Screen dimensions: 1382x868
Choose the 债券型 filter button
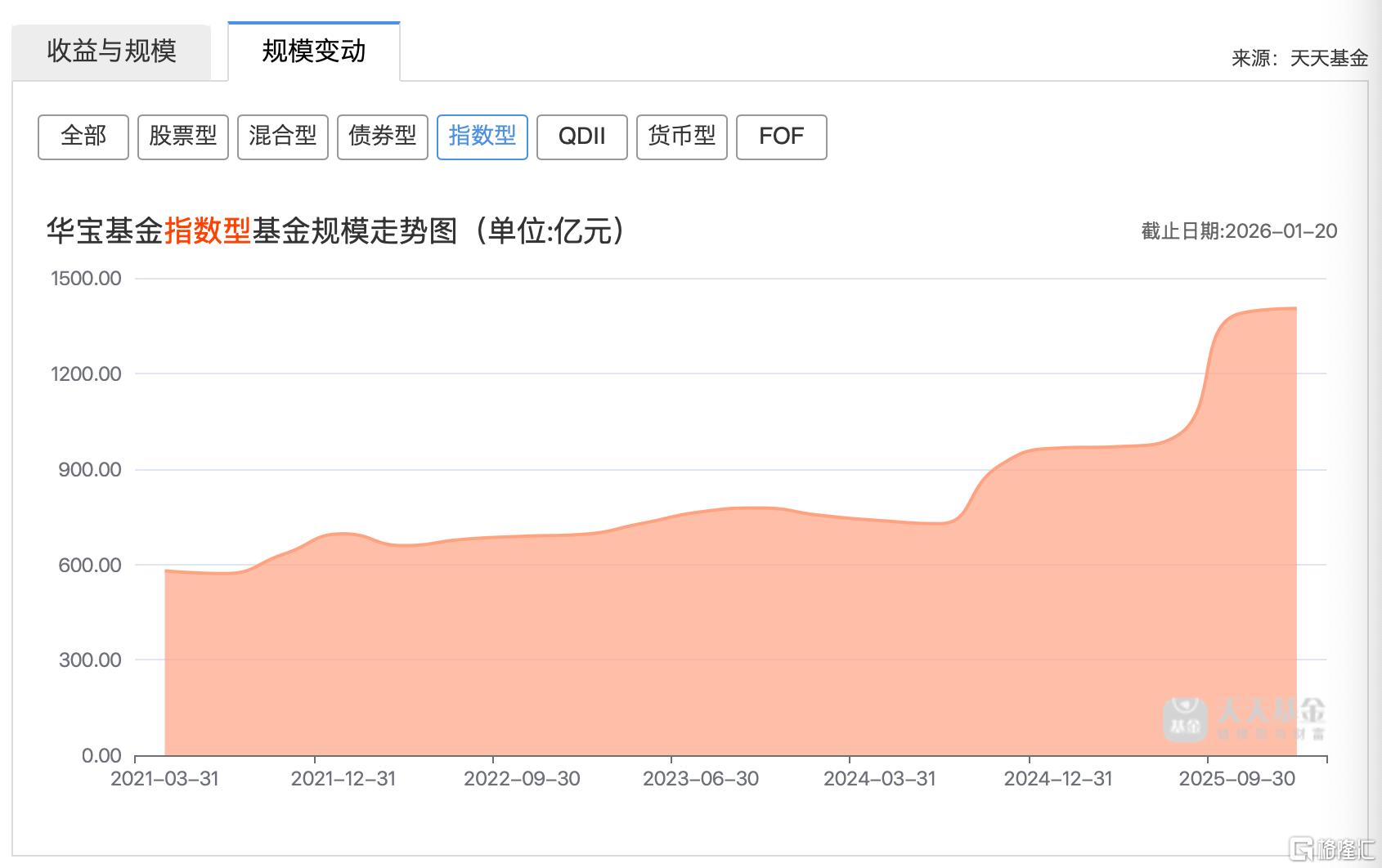pos(383,136)
